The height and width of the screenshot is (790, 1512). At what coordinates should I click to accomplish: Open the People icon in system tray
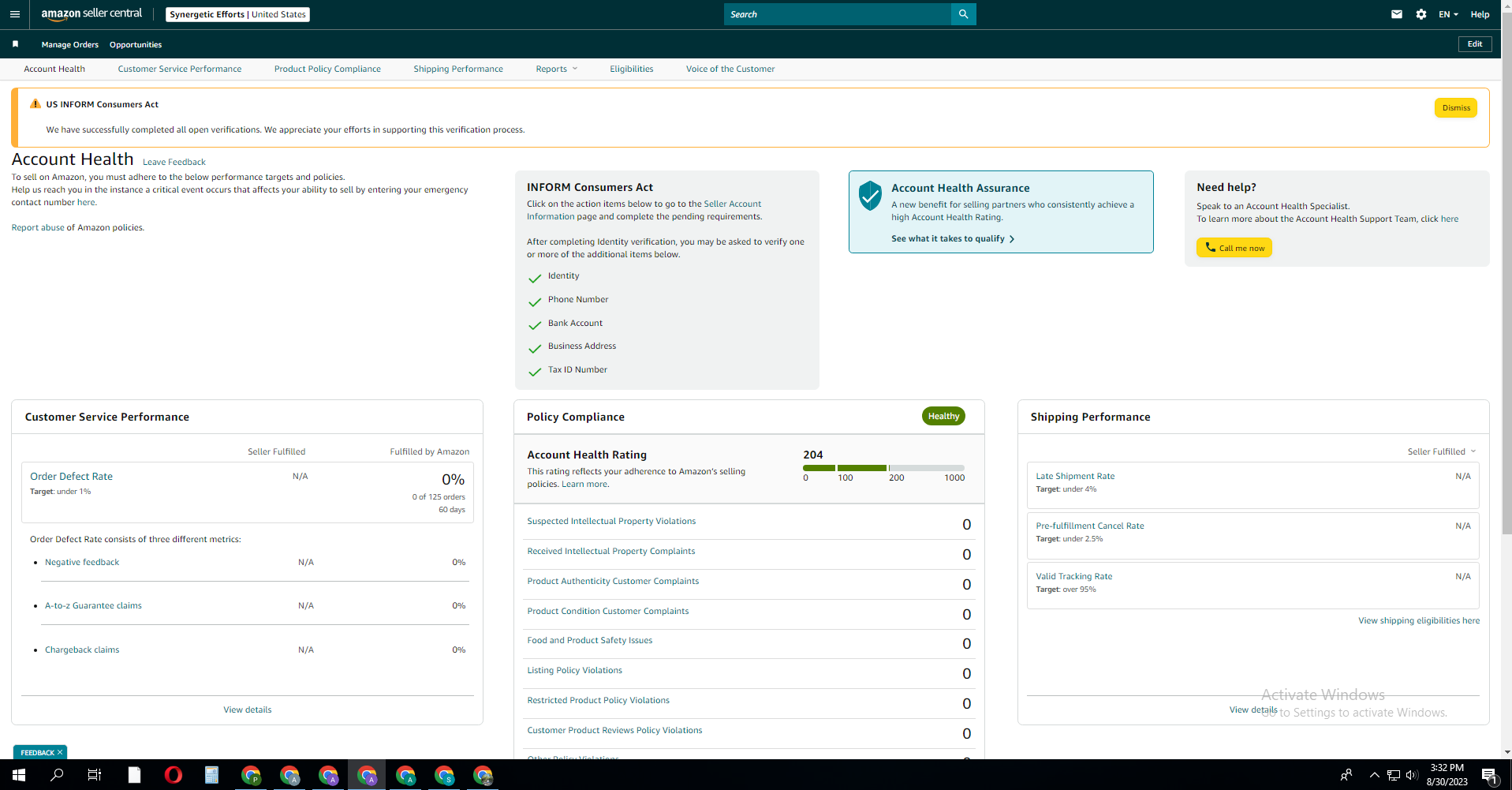(1346, 775)
